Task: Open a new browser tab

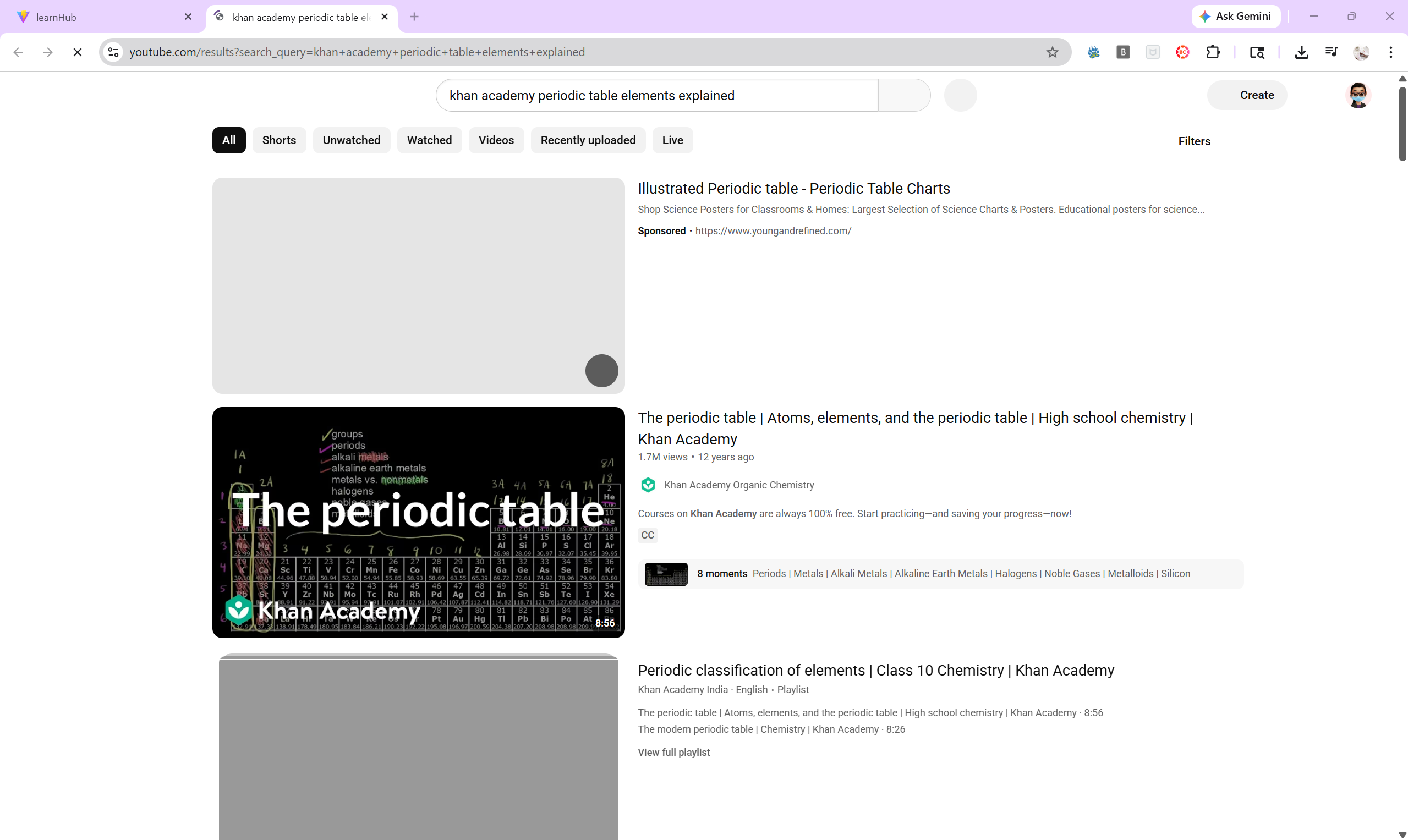Action: pos(414,17)
